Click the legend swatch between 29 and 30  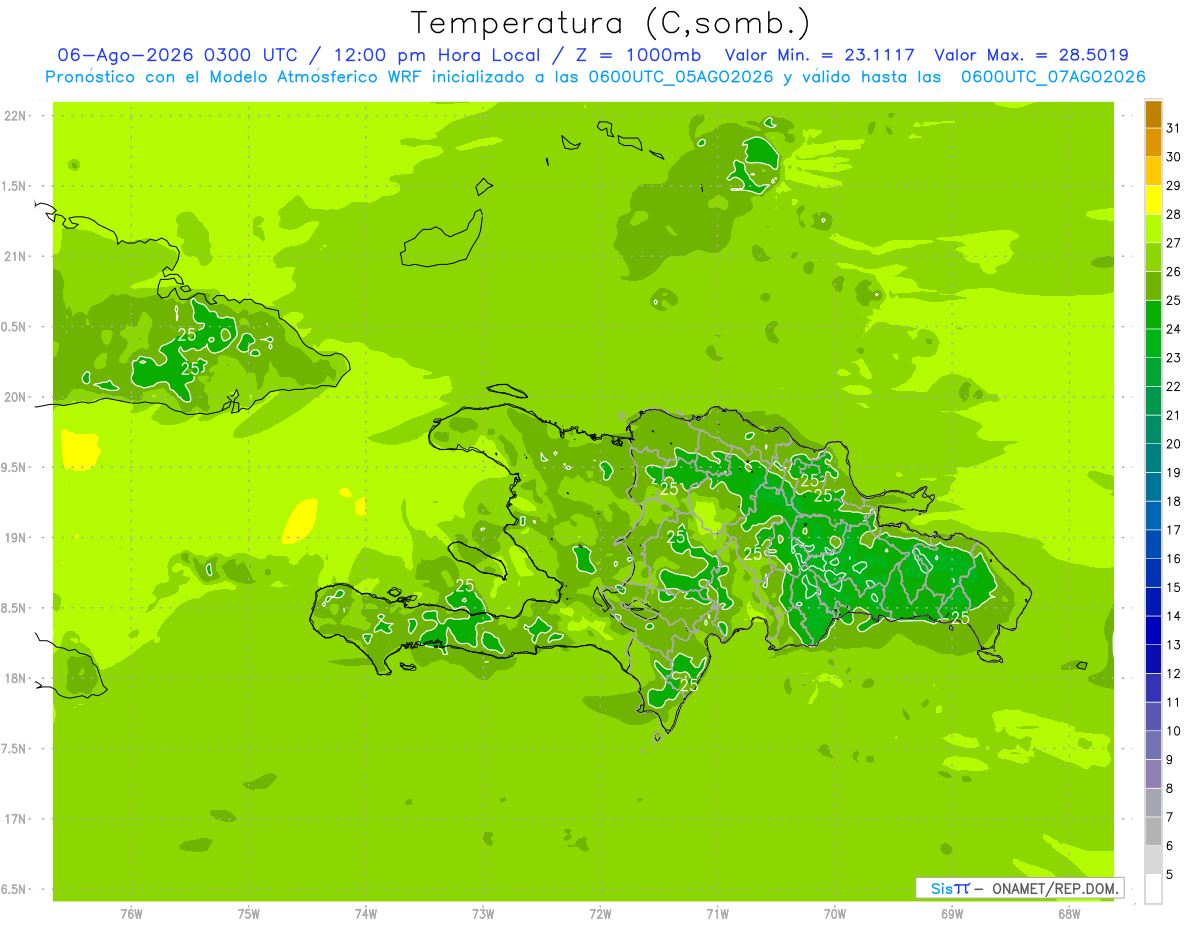pyautogui.click(x=1153, y=172)
